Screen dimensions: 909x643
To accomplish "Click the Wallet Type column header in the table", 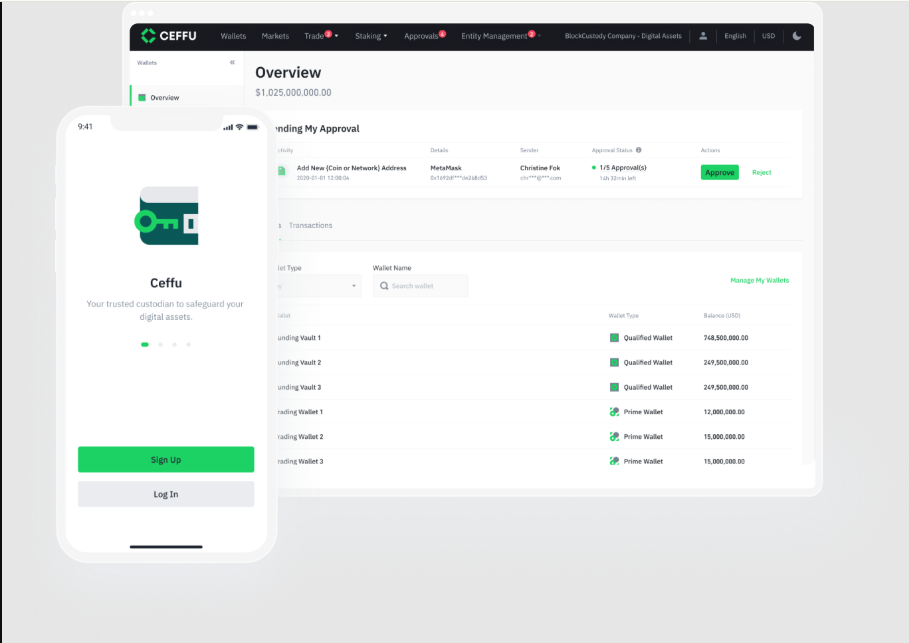I will (x=623, y=315).
